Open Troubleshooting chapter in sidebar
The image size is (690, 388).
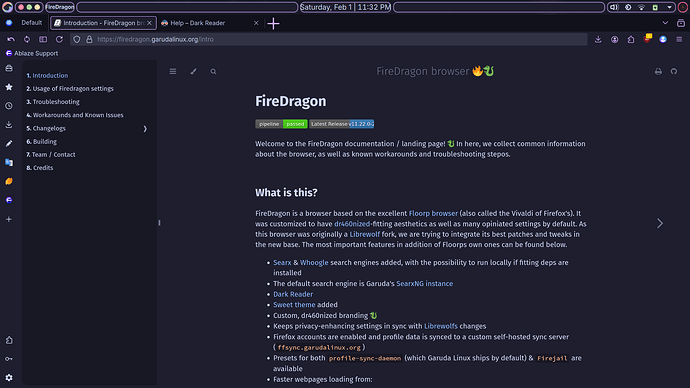53,102
